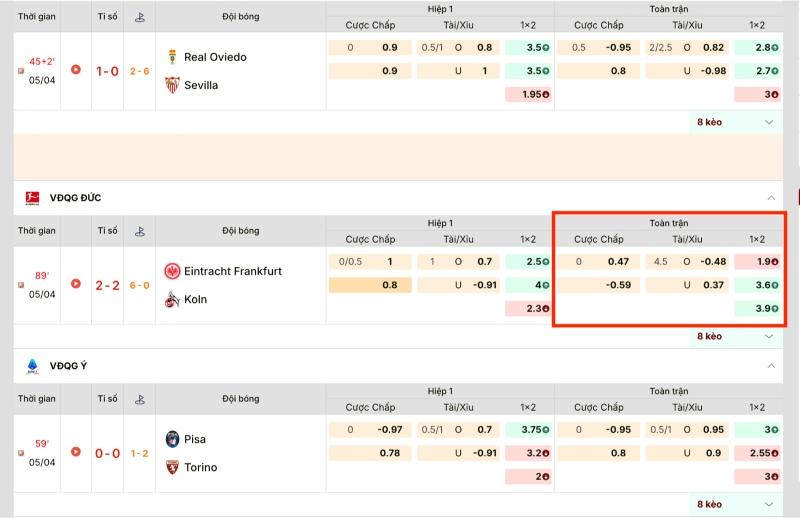The height and width of the screenshot is (518, 800).
Task: Collapse the VĐQG Ý league section
Action: (769, 366)
